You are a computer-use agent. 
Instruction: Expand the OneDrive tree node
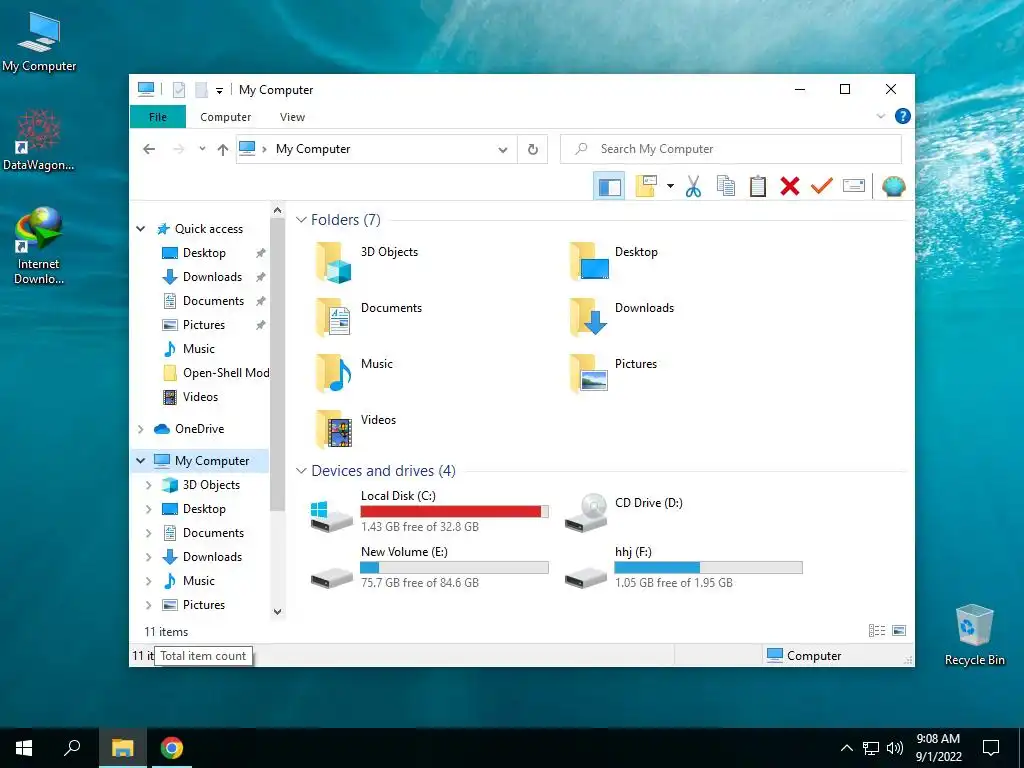[x=140, y=429]
